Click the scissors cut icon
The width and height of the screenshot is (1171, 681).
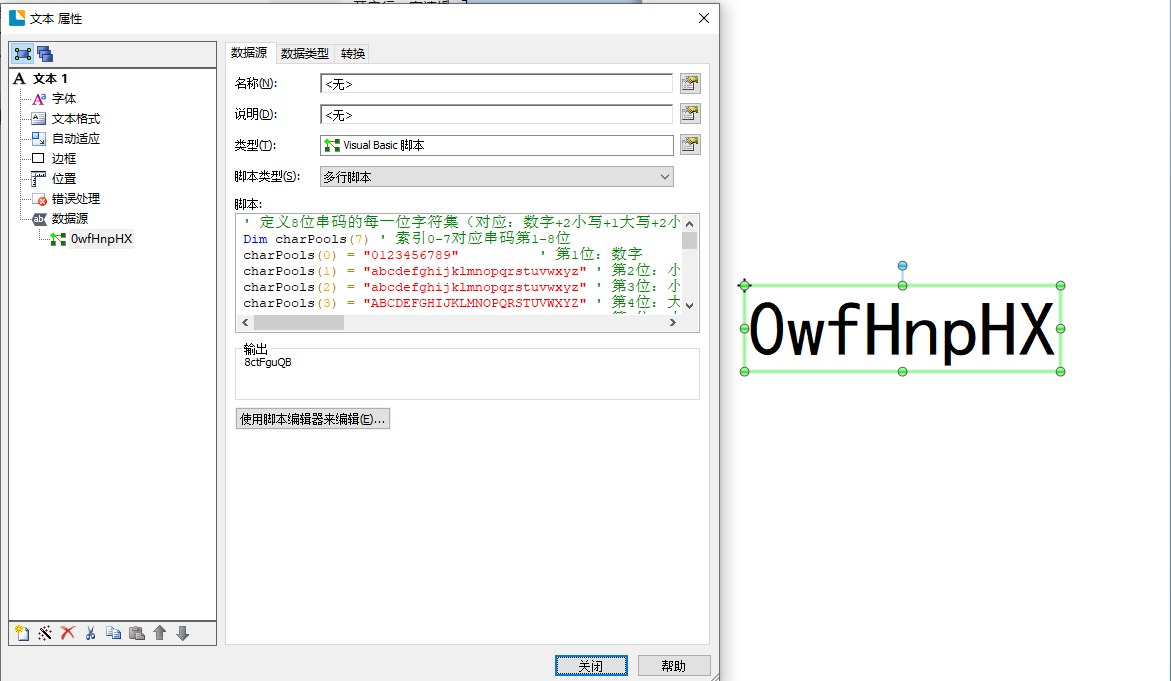[x=90, y=633]
